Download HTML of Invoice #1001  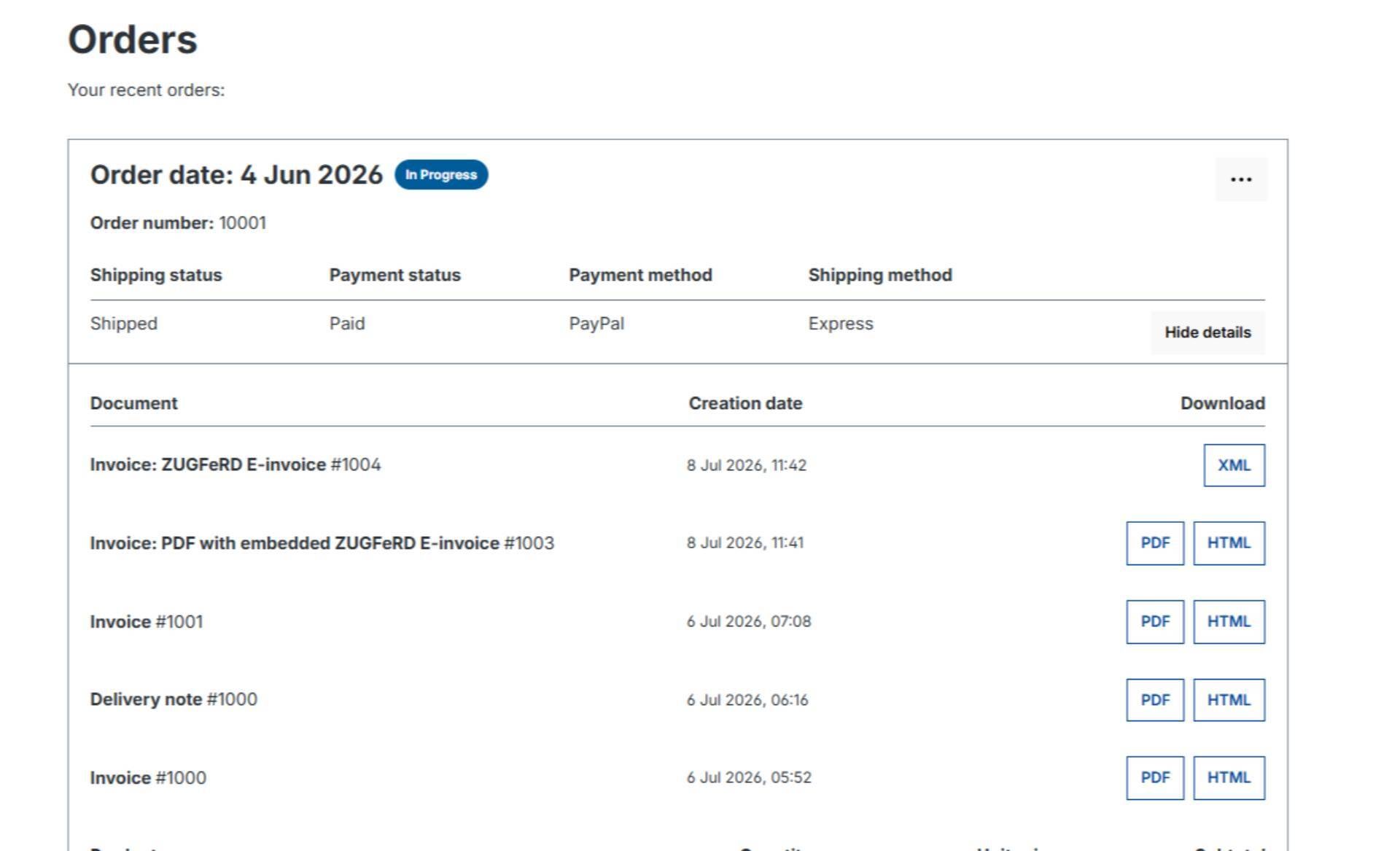(x=1229, y=622)
